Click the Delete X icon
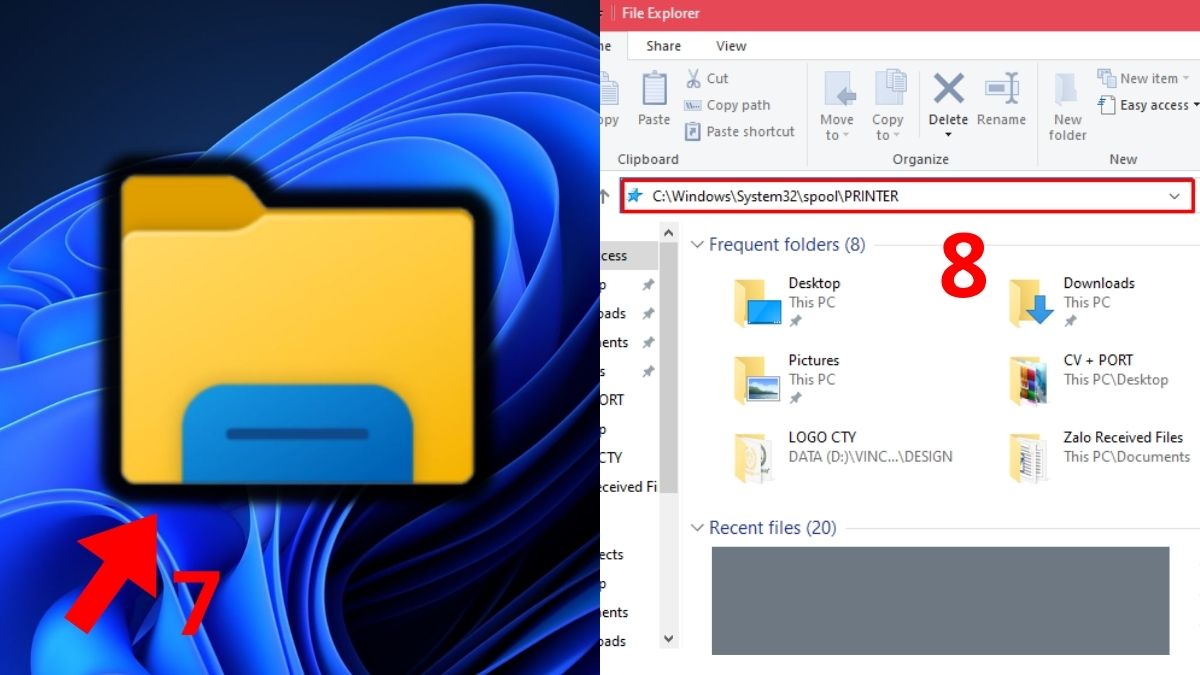The width and height of the screenshot is (1200, 675). click(948, 88)
